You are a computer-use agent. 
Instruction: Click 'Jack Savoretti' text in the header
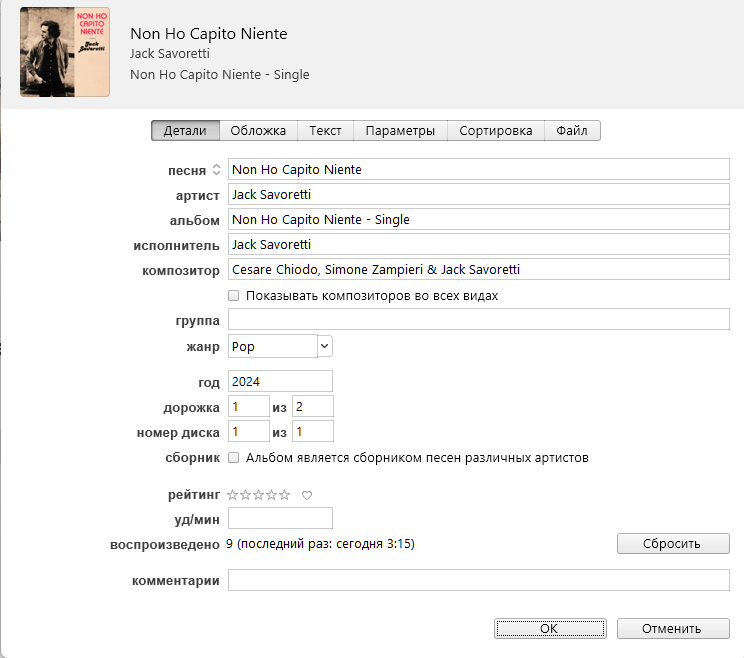tap(170, 54)
